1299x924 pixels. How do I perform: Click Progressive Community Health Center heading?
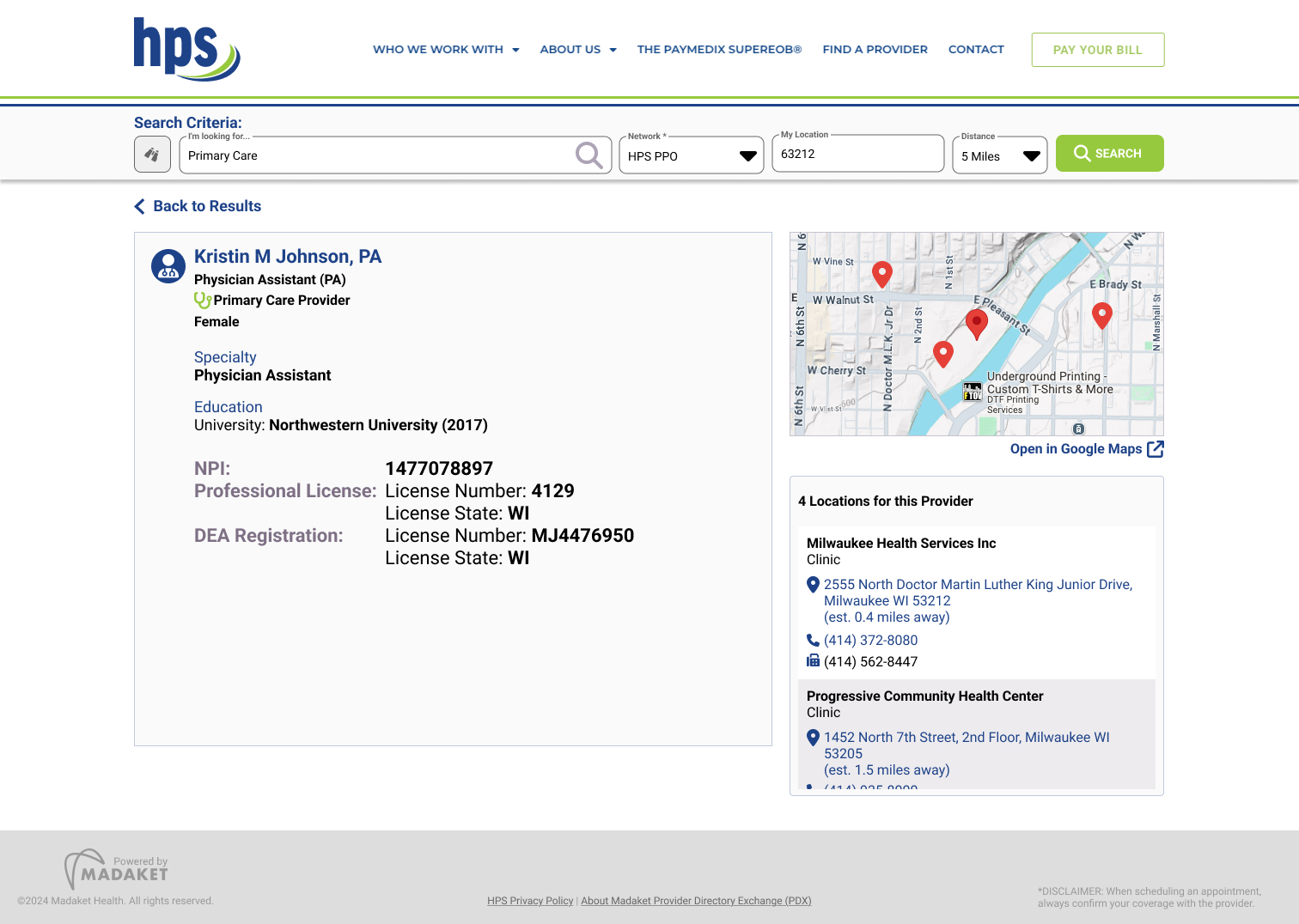click(924, 696)
